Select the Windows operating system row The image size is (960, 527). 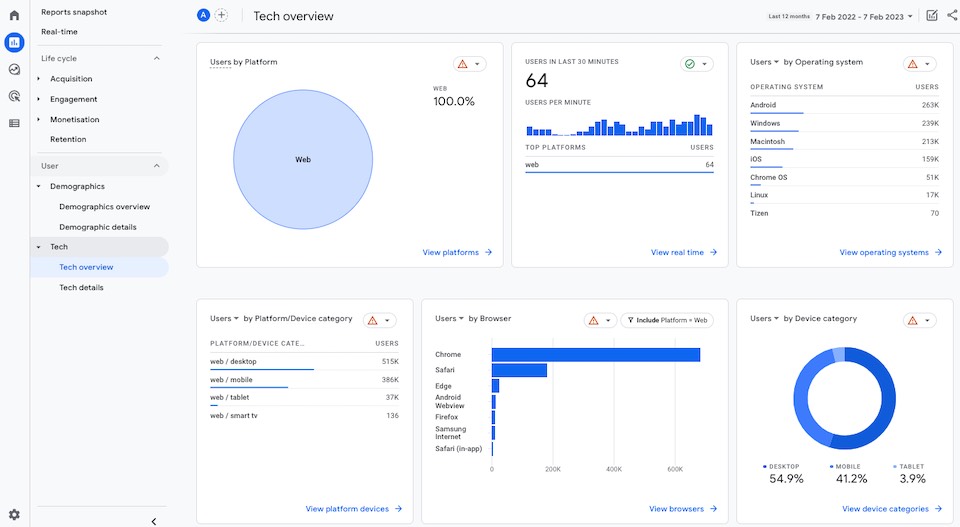point(844,124)
